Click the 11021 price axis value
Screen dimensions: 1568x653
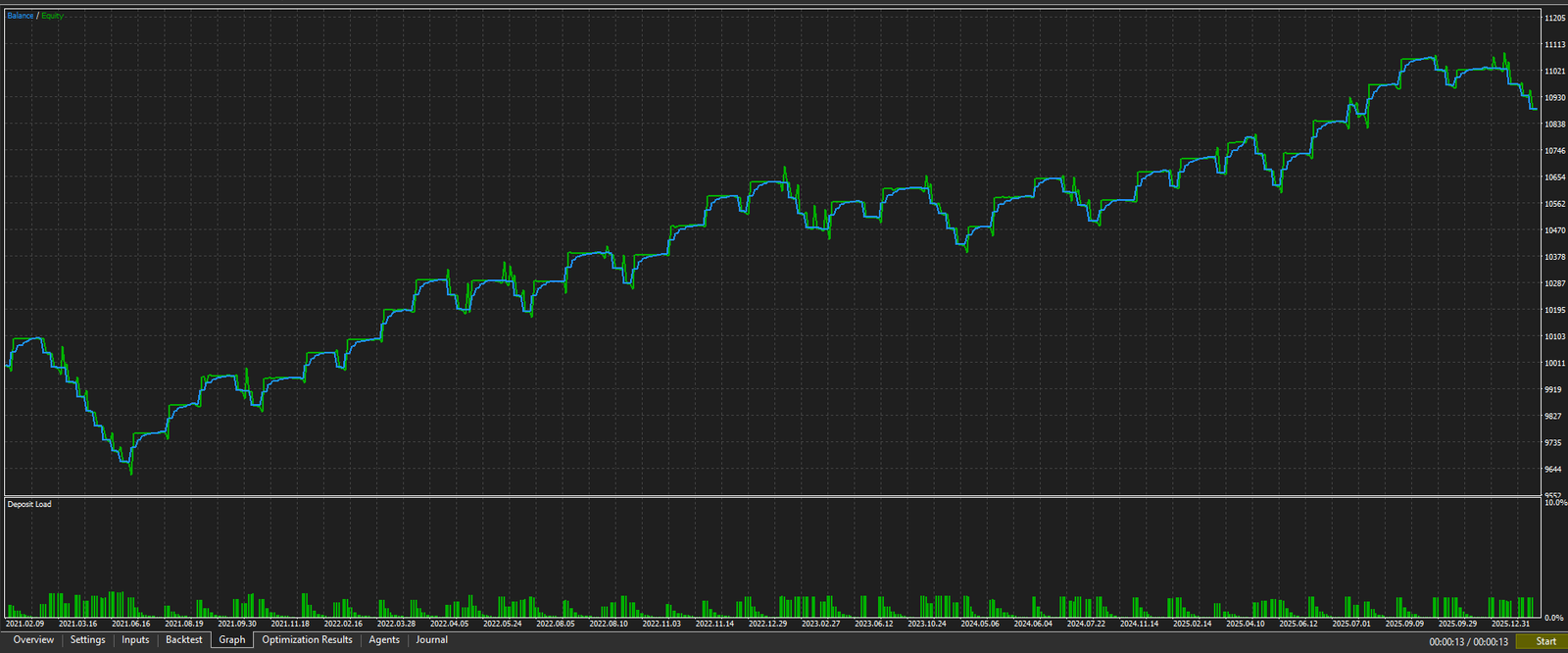tap(1554, 72)
